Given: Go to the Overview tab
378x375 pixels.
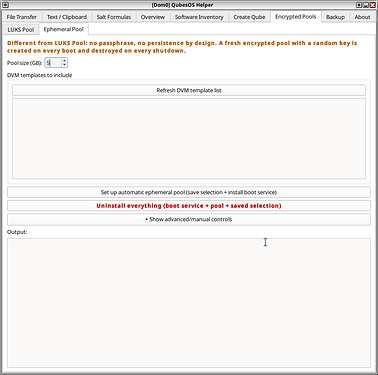Looking at the screenshot, I should (153, 17).
